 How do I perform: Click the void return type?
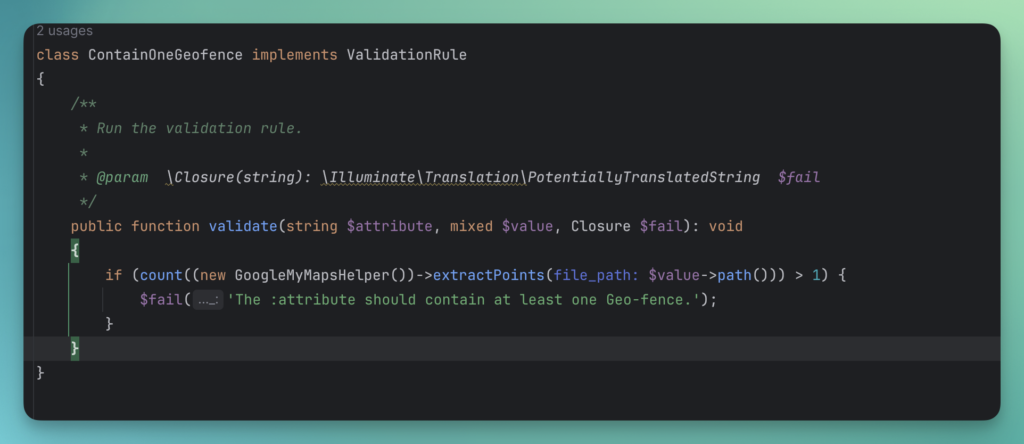pyautogui.click(x=726, y=226)
